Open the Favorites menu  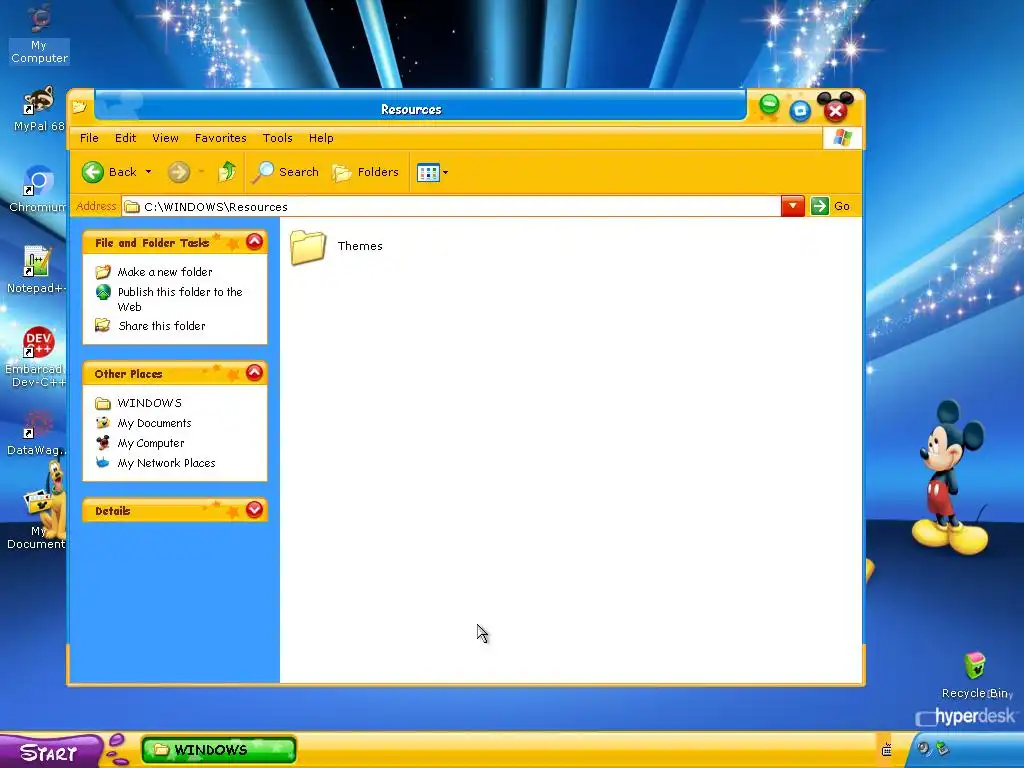pyautogui.click(x=221, y=138)
